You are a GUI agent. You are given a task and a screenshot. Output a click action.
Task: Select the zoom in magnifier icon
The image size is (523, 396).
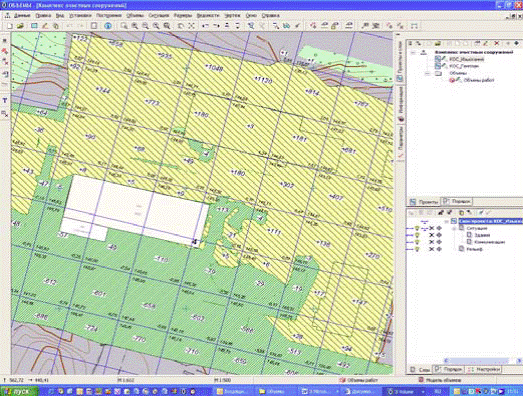[135, 26]
